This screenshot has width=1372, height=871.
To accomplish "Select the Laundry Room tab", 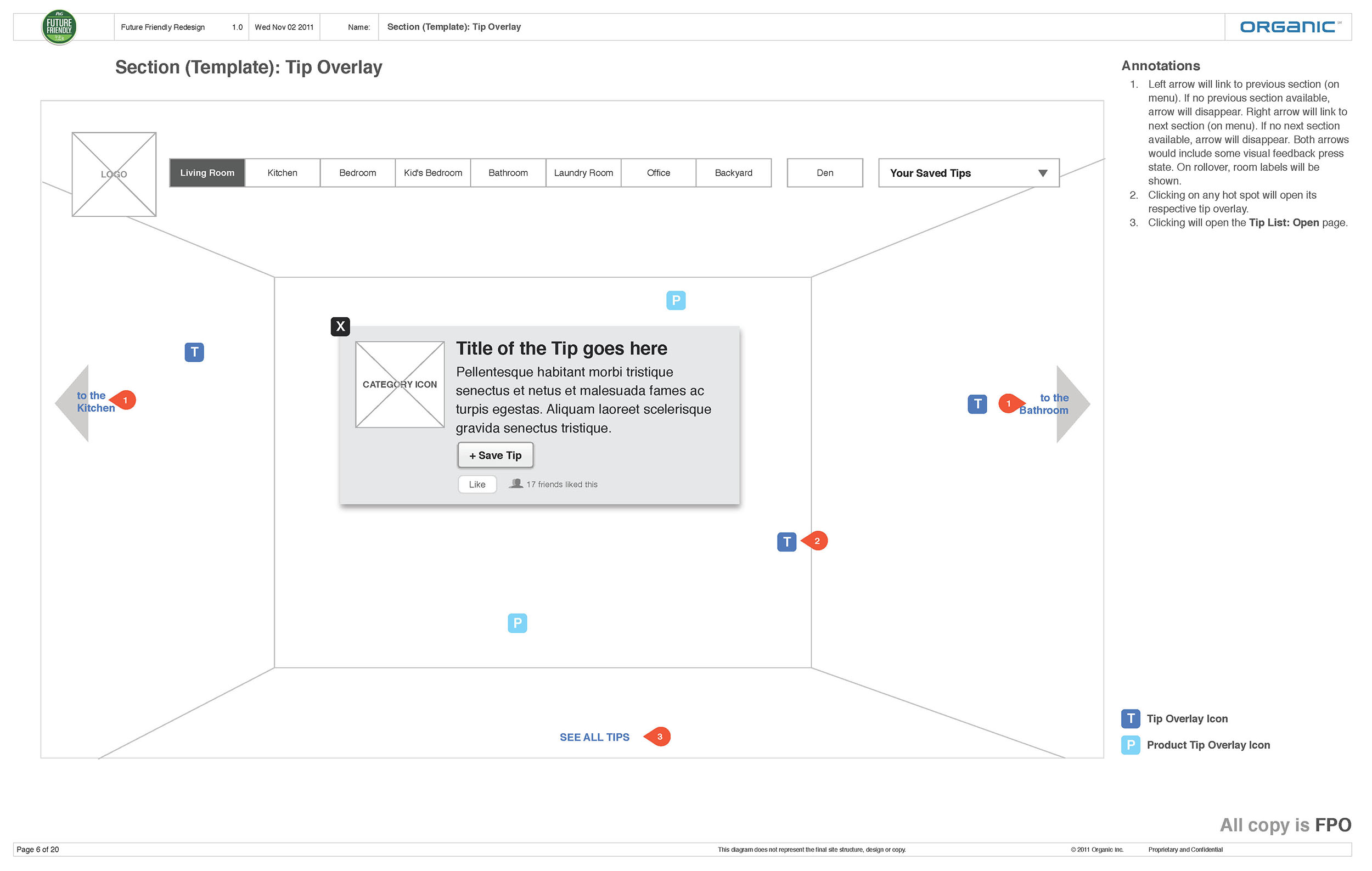I will click(x=583, y=172).
